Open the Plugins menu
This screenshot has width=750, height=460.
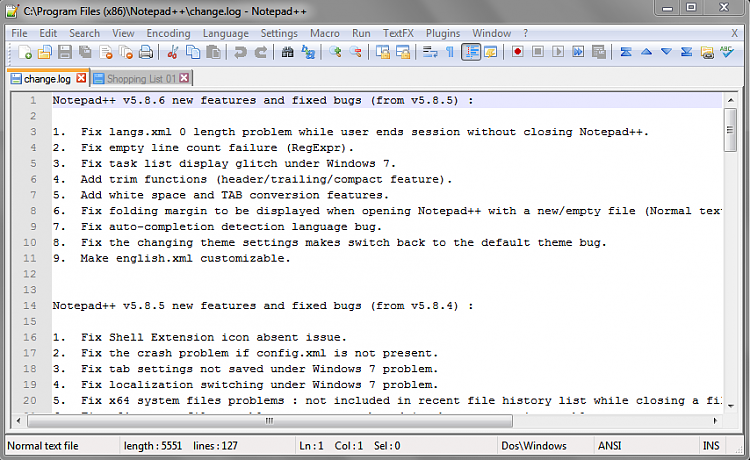point(443,33)
